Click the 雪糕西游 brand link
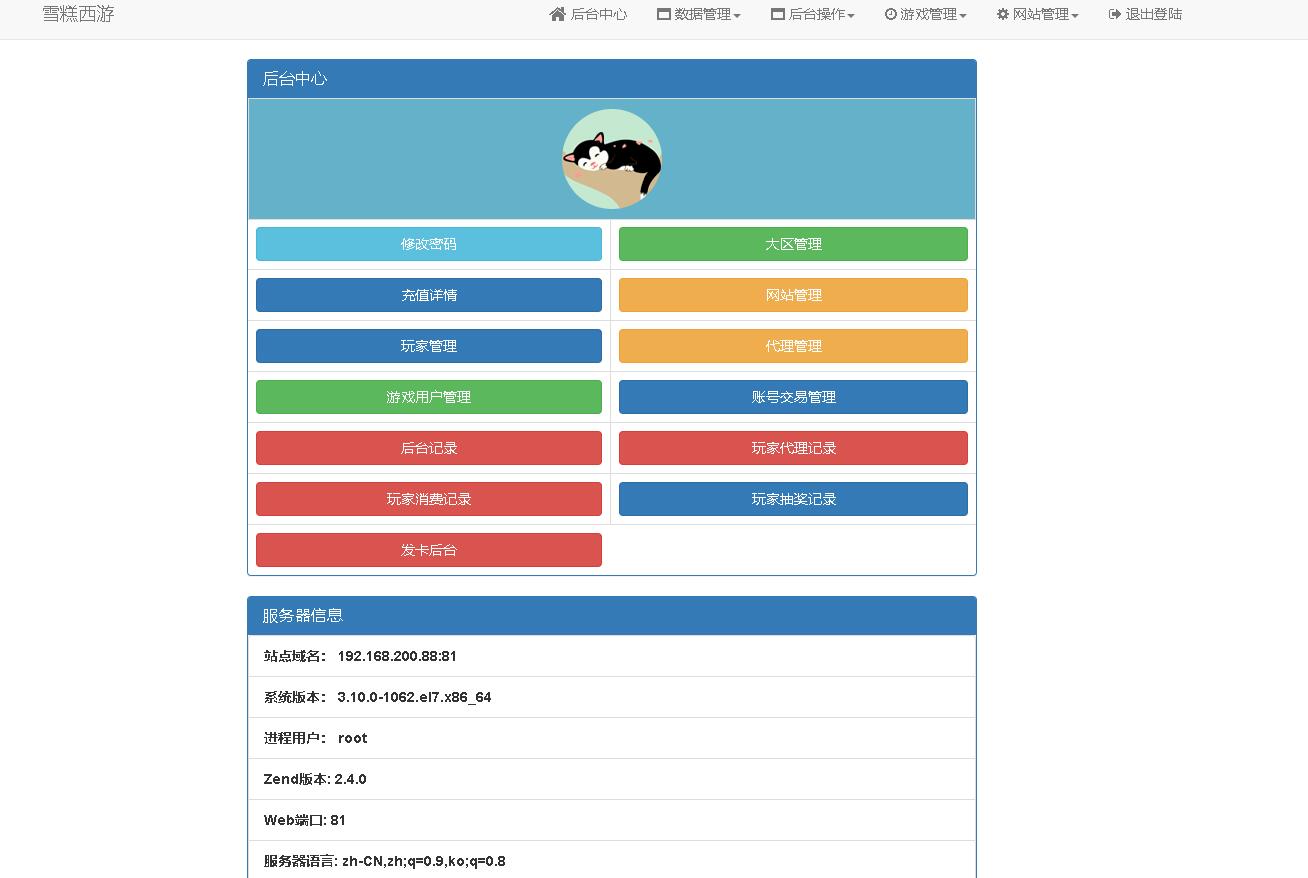This screenshot has width=1308, height=878. click(x=78, y=14)
